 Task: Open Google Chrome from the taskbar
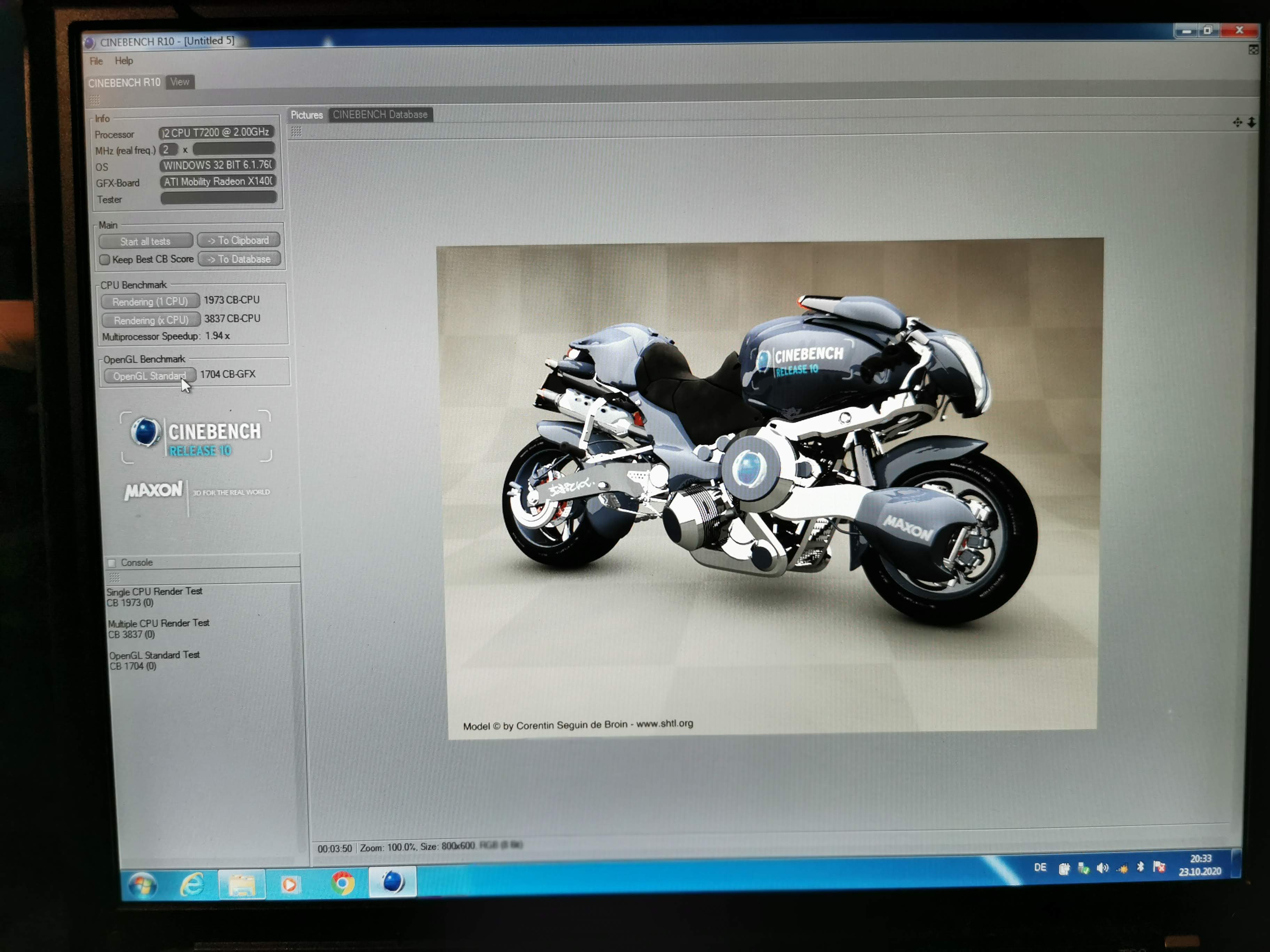[343, 883]
